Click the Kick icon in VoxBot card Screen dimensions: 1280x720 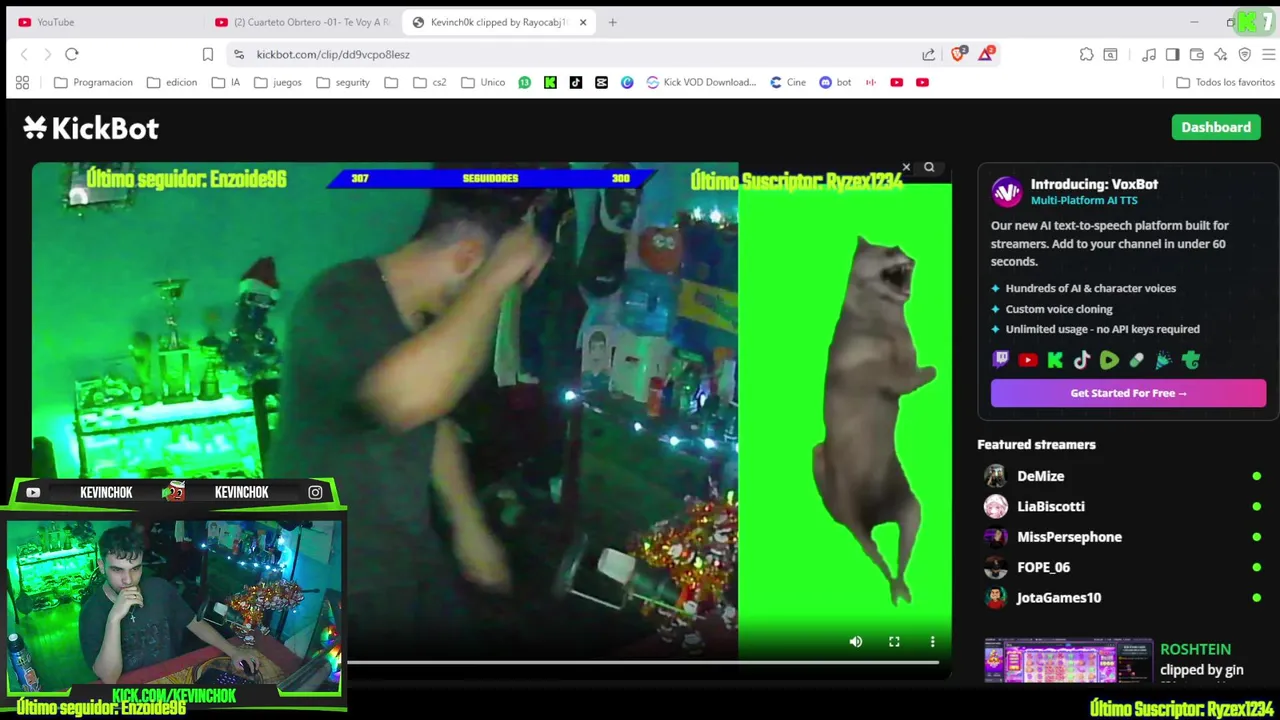(x=1055, y=360)
